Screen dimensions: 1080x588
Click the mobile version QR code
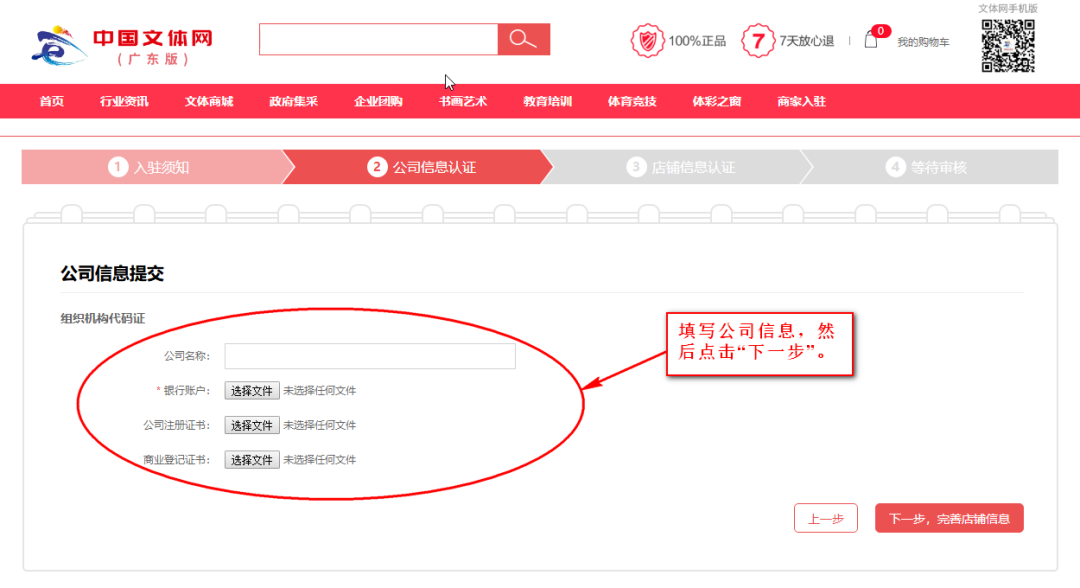[x=1008, y=46]
